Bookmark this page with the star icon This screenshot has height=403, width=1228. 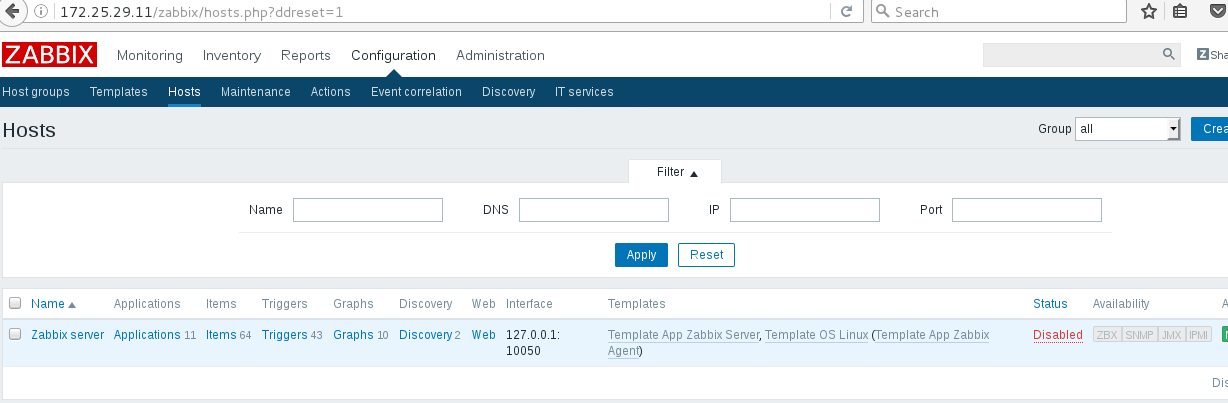click(x=1149, y=12)
